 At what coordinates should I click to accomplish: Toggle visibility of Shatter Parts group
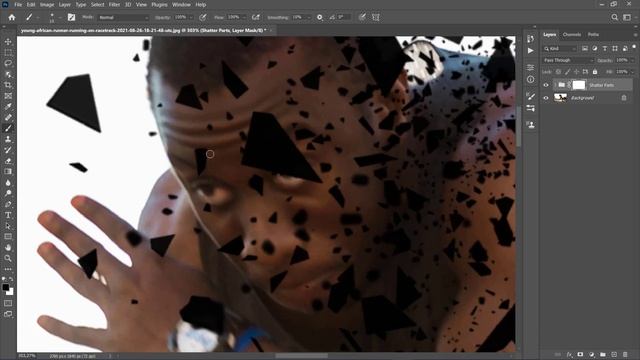pyautogui.click(x=546, y=85)
